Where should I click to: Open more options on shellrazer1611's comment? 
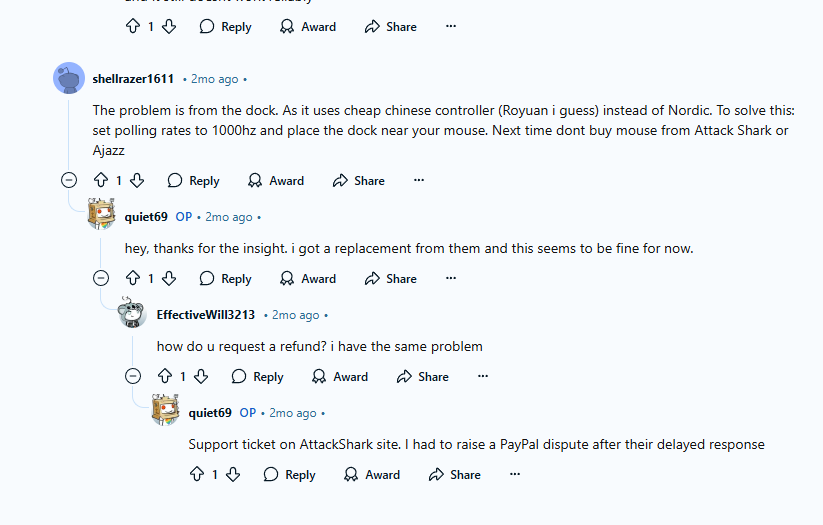coord(419,181)
